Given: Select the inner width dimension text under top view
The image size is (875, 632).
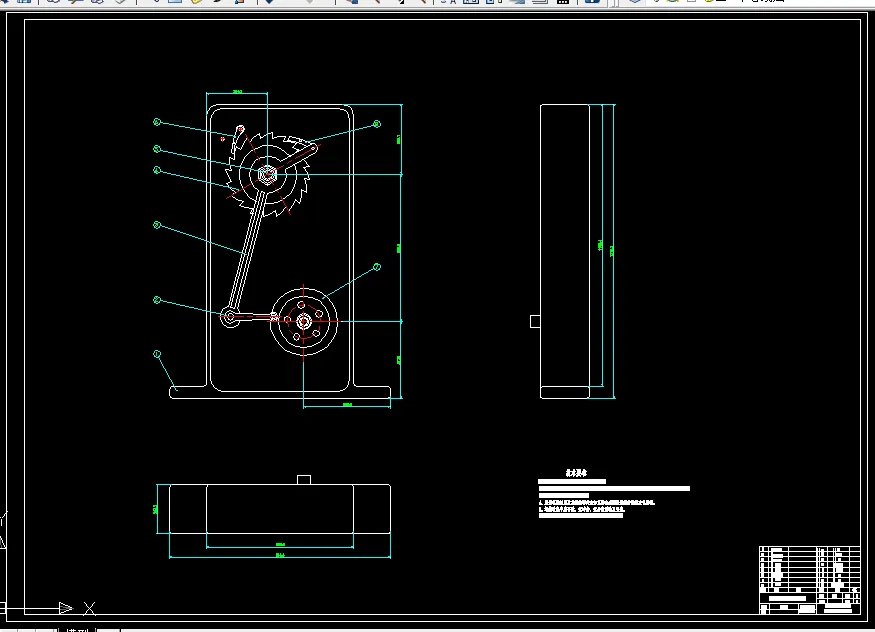Looking at the screenshot, I should [x=280, y=544].
